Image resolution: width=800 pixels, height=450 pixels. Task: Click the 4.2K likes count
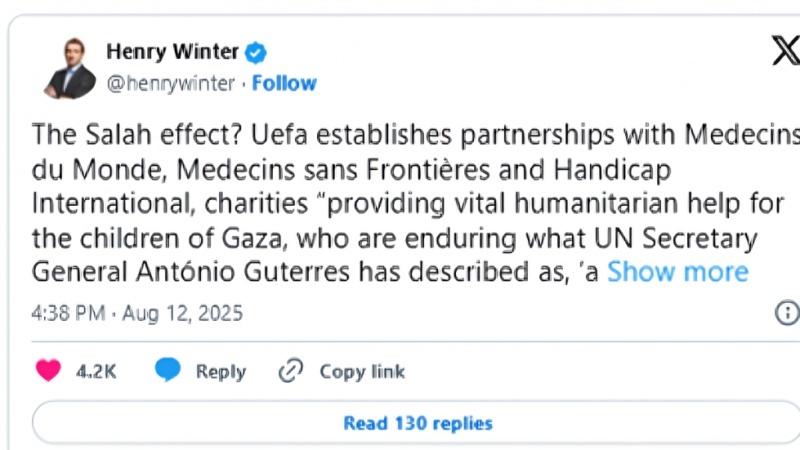(x=96, y=371)
